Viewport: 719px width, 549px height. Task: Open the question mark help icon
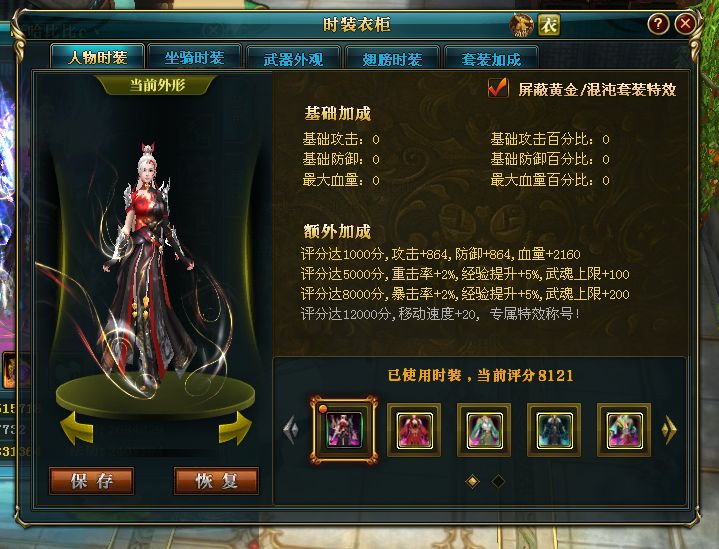tap(658, 24)
